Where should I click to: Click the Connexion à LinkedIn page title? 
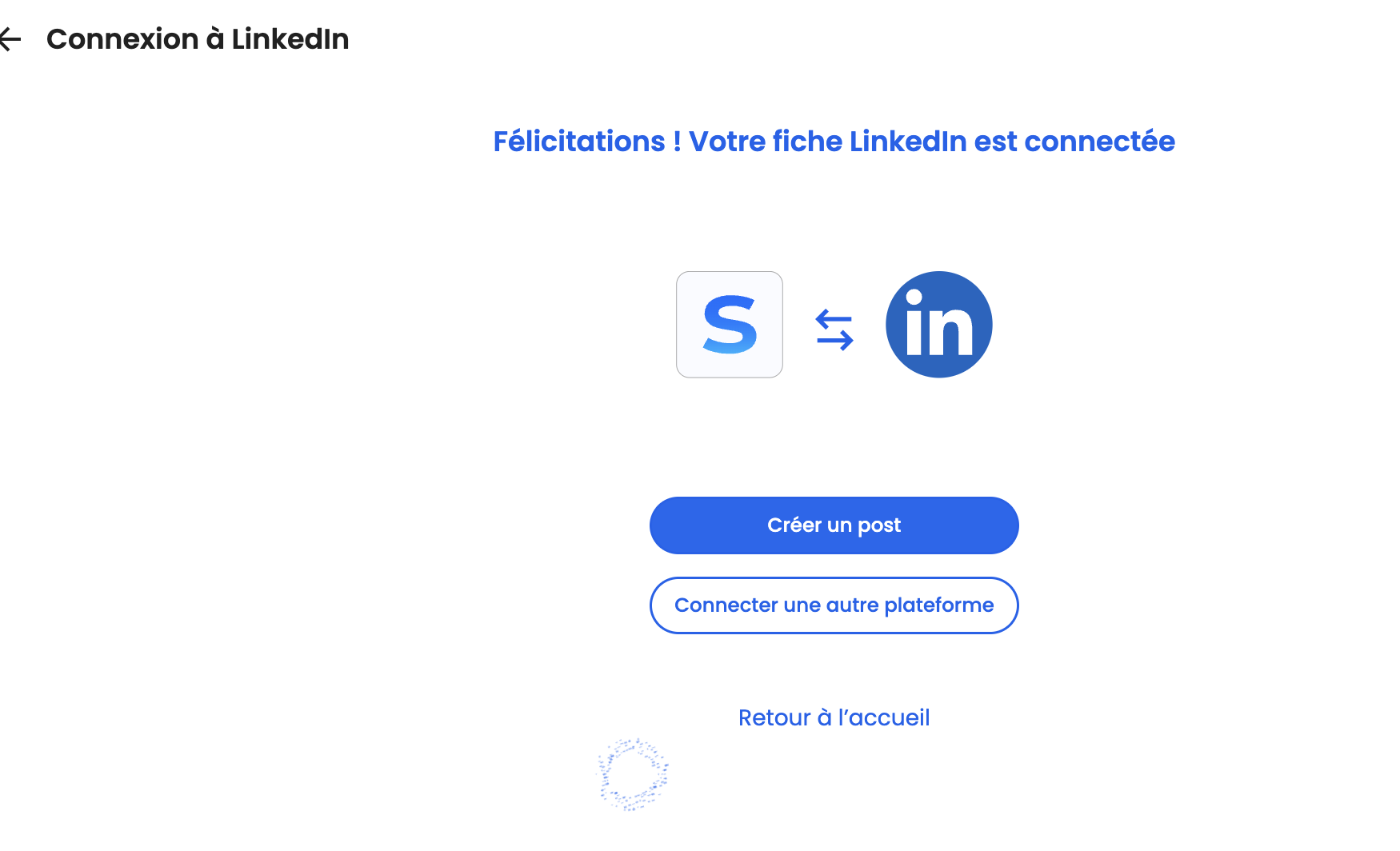198,39
